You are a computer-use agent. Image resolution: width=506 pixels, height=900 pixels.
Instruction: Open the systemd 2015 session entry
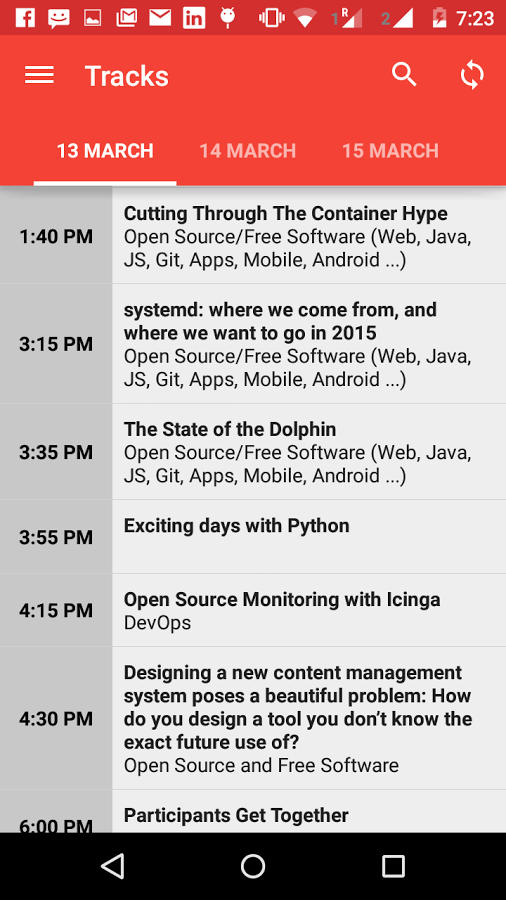(x=309, y=344)
